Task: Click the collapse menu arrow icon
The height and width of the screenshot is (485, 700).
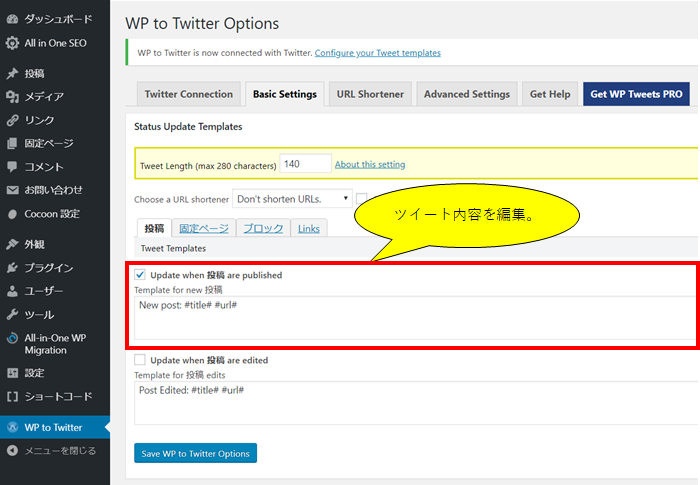Action: pos(12,451)
